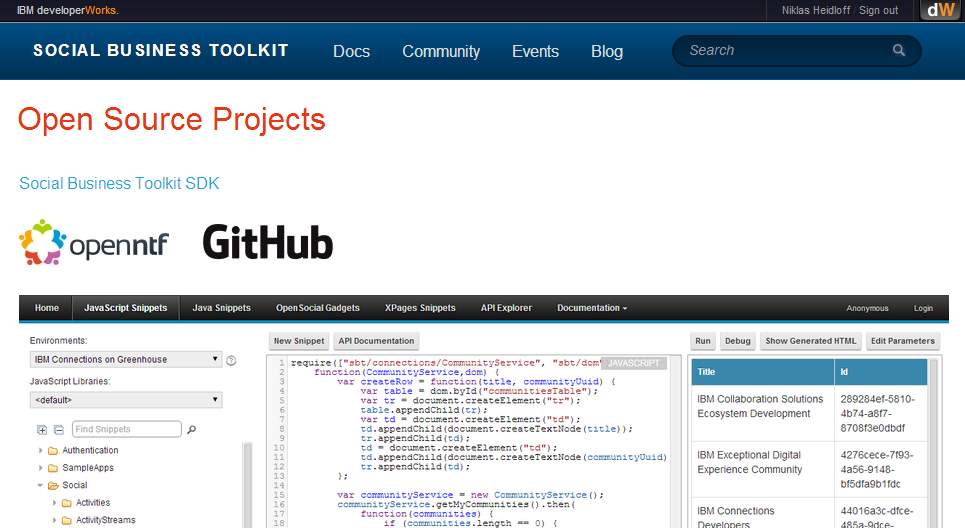Open the JavaScript Libraries dropdown
This screenshot has width=965, height=528.
[126, 400]
